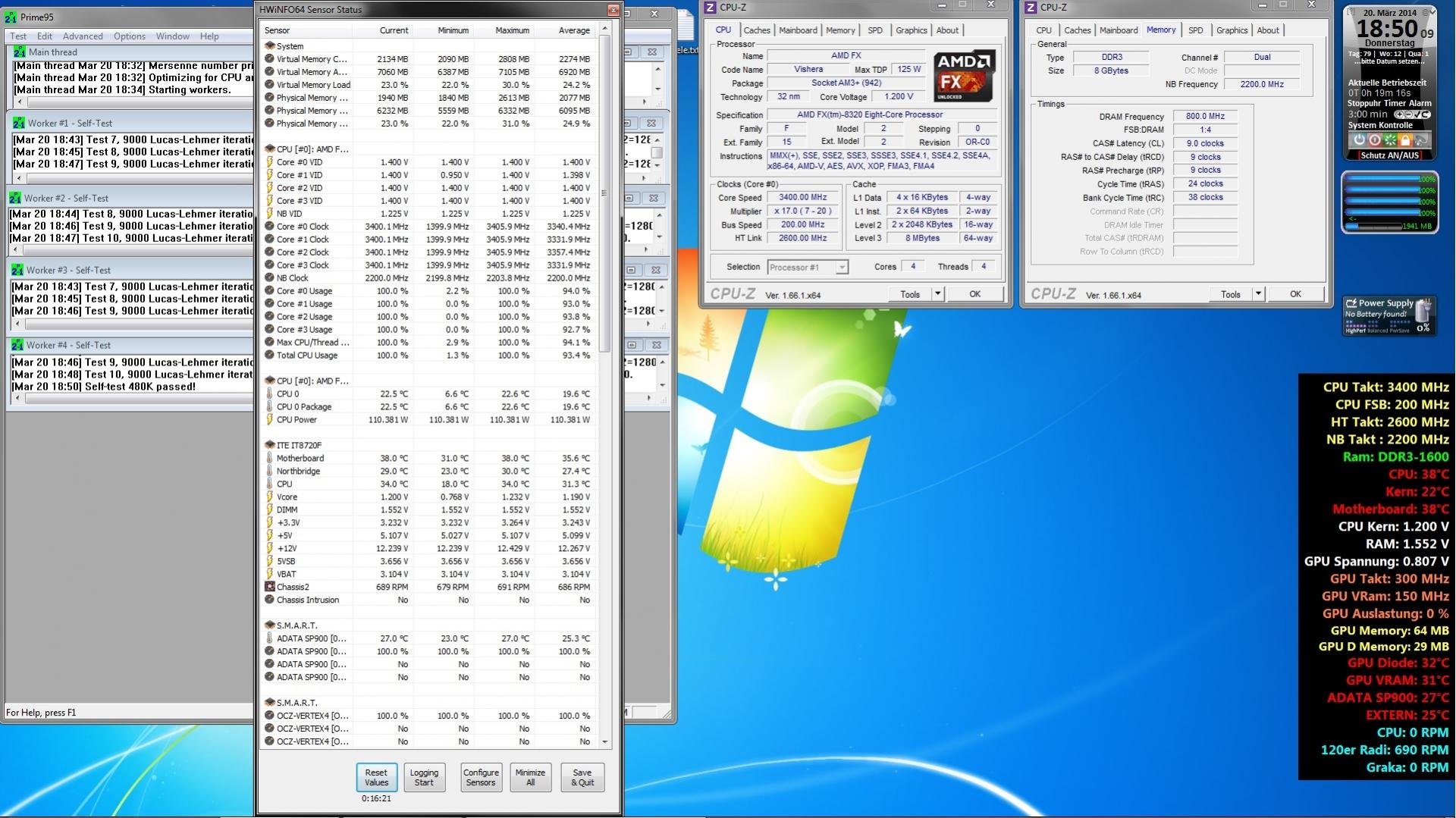The height and width of the screenshot is (818, 1456).
Task: Click the CPU Power bolt icon
Action: (x=269, y=419)
